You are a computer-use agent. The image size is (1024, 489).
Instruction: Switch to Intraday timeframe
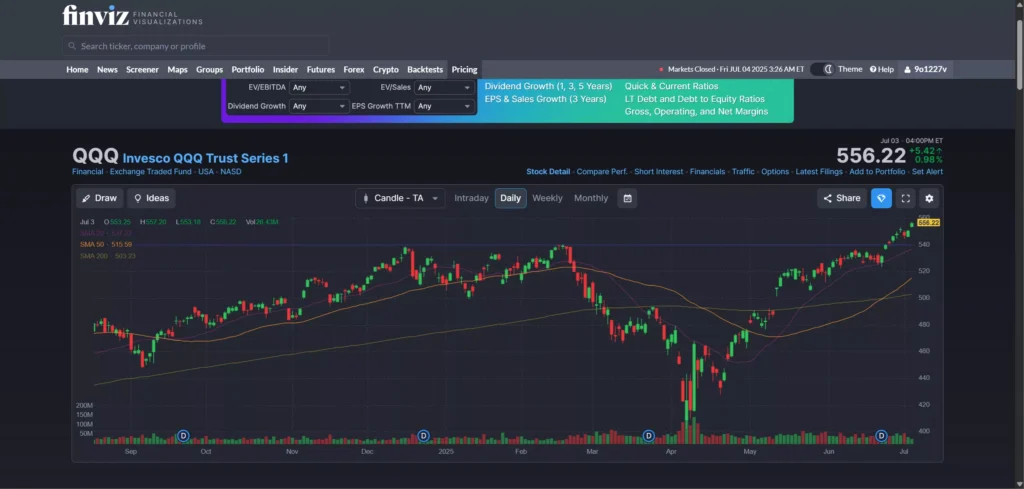tap(472, 198)
